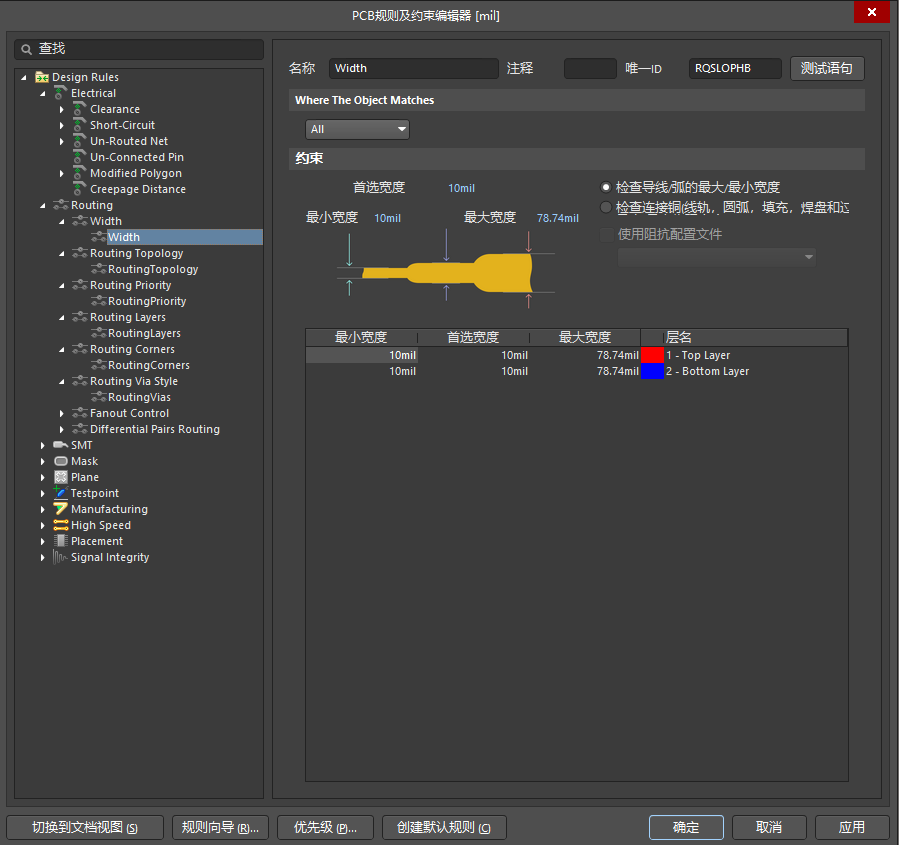Select check connected copper width option
This screenshot has width=899, height=845.
[605, 207]
